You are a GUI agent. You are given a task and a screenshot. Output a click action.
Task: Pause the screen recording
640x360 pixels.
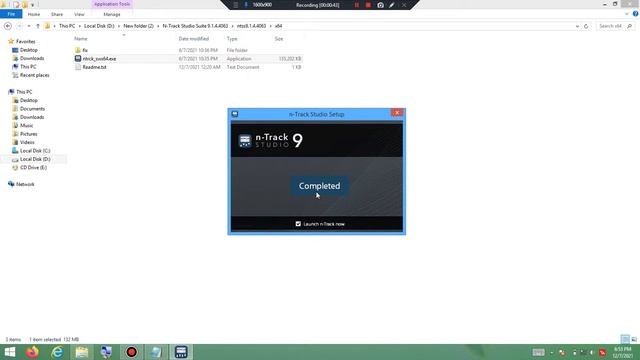pyautogui.click(x=357, y=5)
